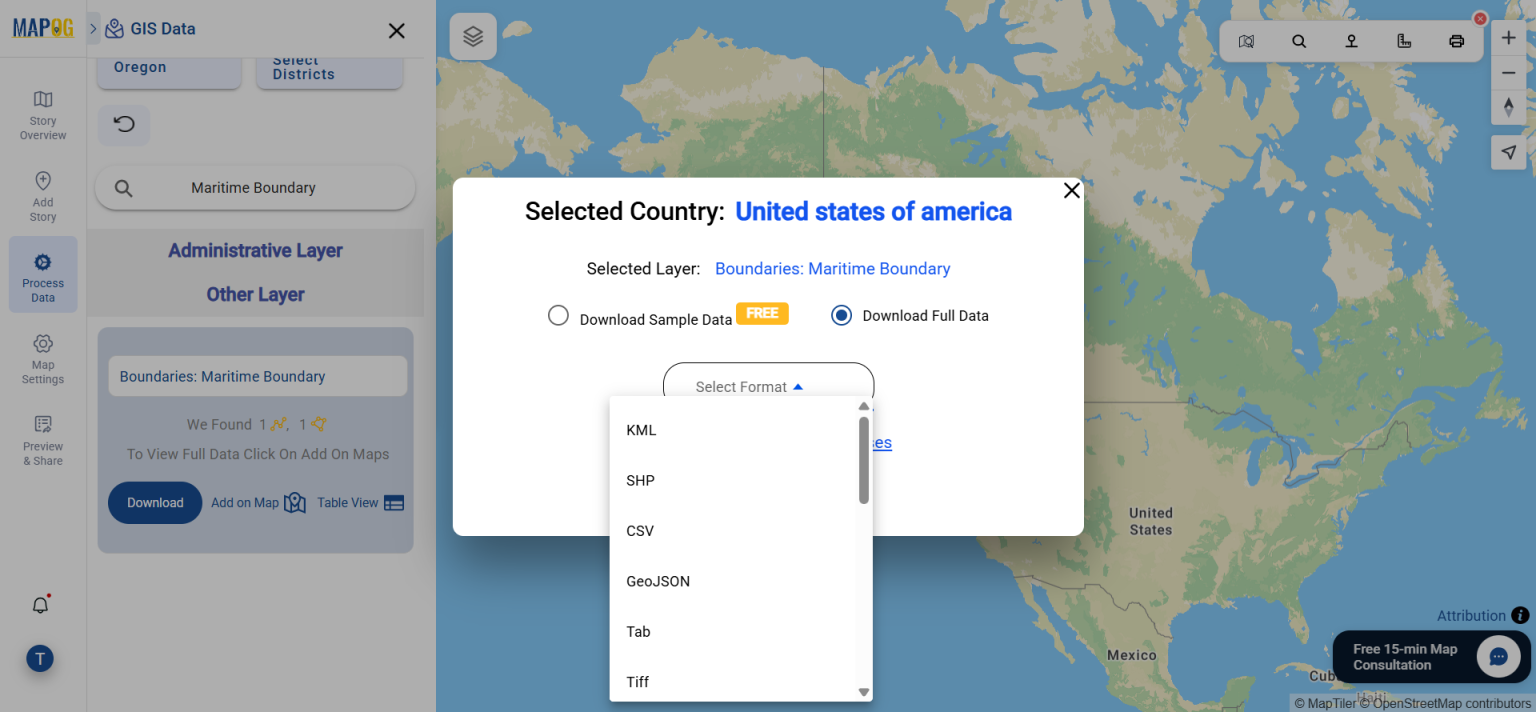The width and height of the screenshot is (1536, 712).
Task: Print the current map
Action: 1457,41
